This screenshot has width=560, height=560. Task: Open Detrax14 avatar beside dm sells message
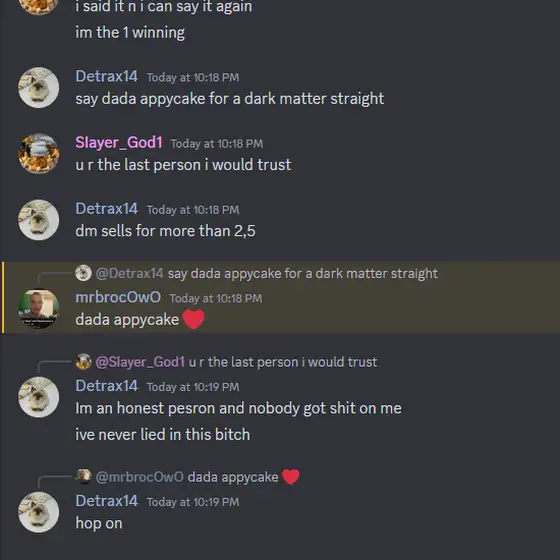click(x=39, y=220)
